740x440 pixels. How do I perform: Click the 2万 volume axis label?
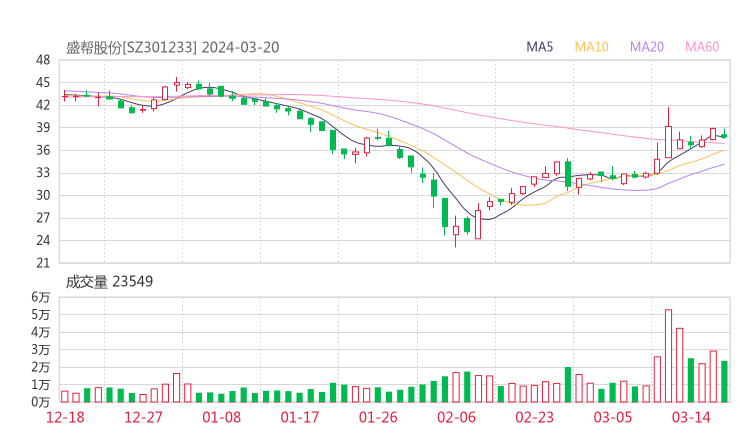click(41, 367)
